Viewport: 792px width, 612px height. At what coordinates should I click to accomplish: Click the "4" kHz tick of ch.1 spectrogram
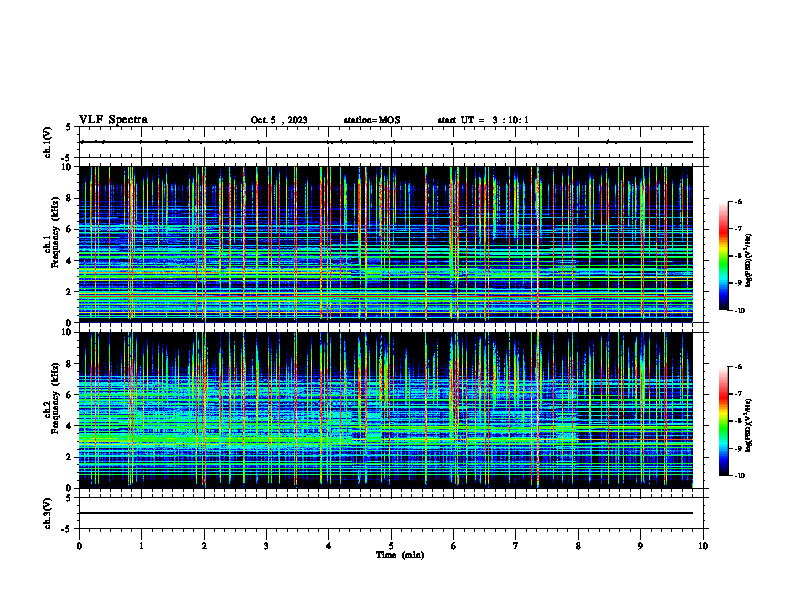(70, 261)
